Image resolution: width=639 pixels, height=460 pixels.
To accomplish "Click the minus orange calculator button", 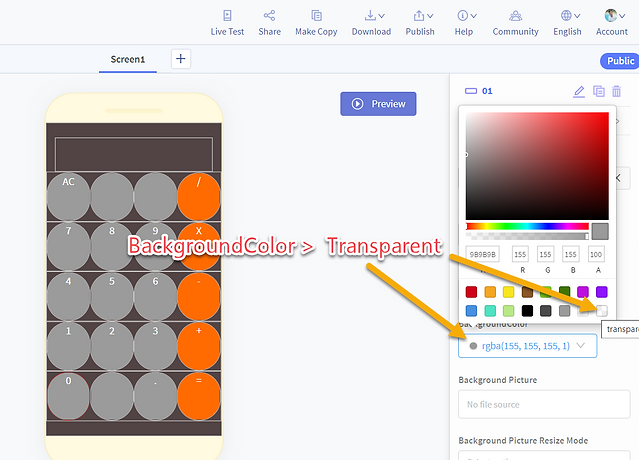I will (199, 296).
